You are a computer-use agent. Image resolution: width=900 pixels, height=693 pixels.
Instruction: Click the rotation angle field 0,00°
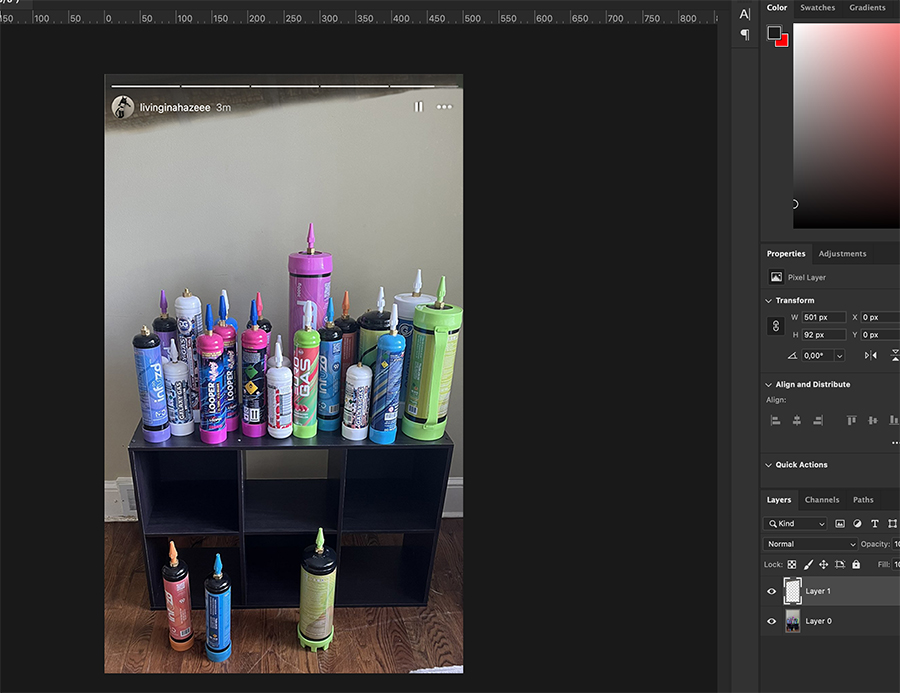coord(818,356)
